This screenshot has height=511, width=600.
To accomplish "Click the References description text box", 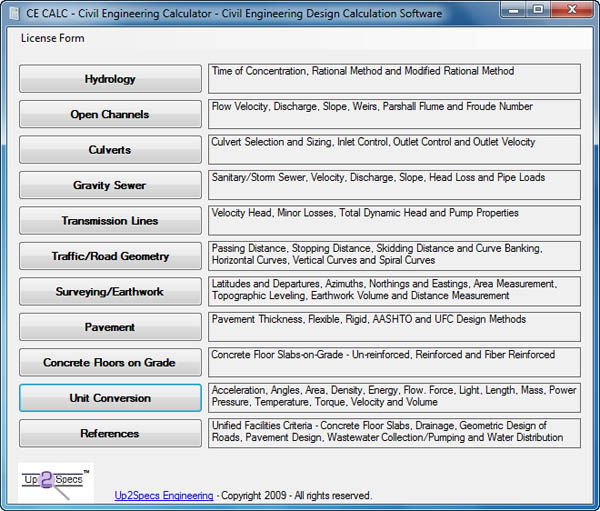I will coord(394,433).
